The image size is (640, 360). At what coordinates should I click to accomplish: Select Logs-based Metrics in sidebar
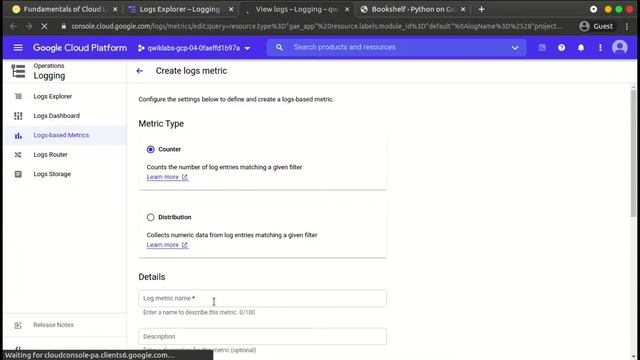[65, 135]
